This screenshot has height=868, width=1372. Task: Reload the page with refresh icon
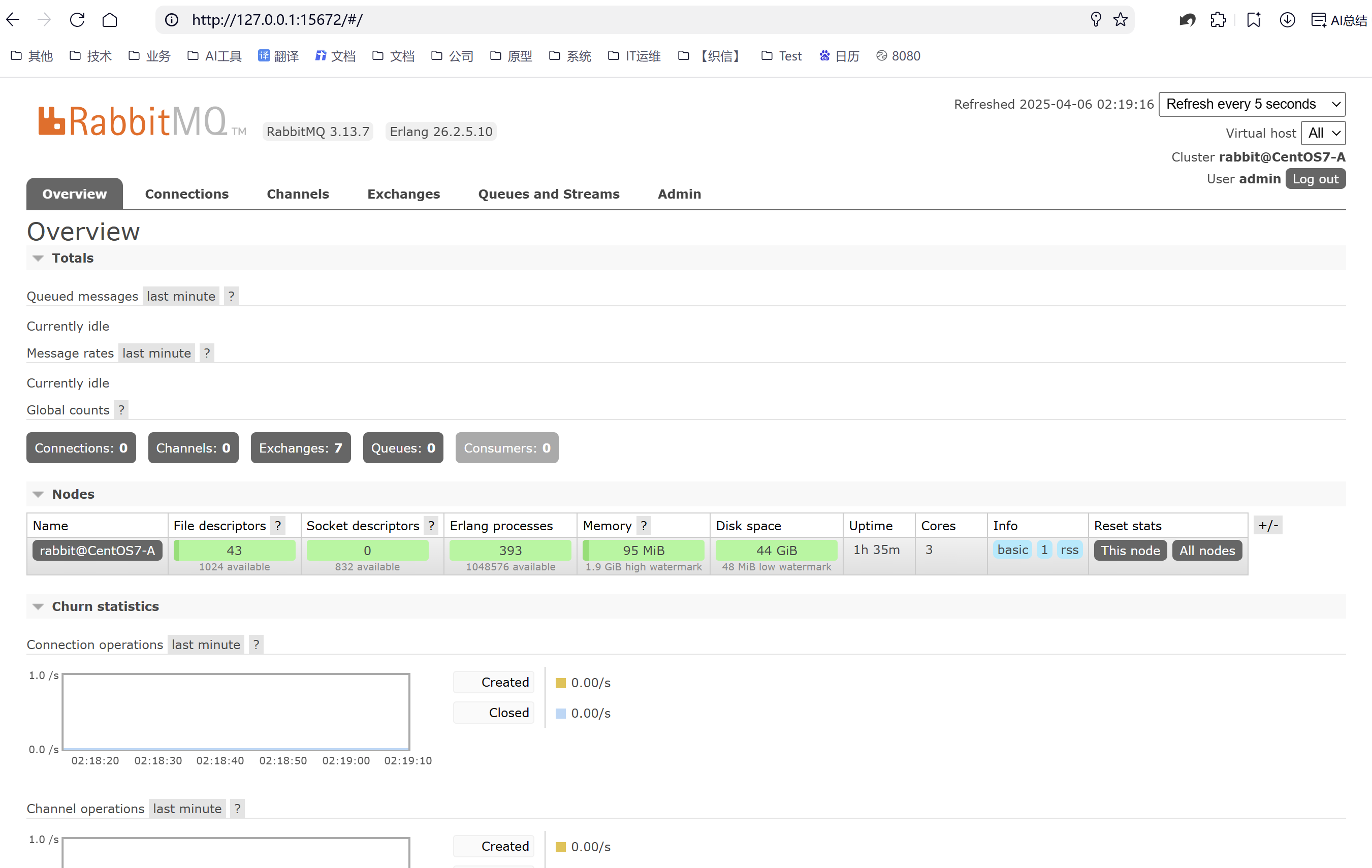click(x=77, y=20)
